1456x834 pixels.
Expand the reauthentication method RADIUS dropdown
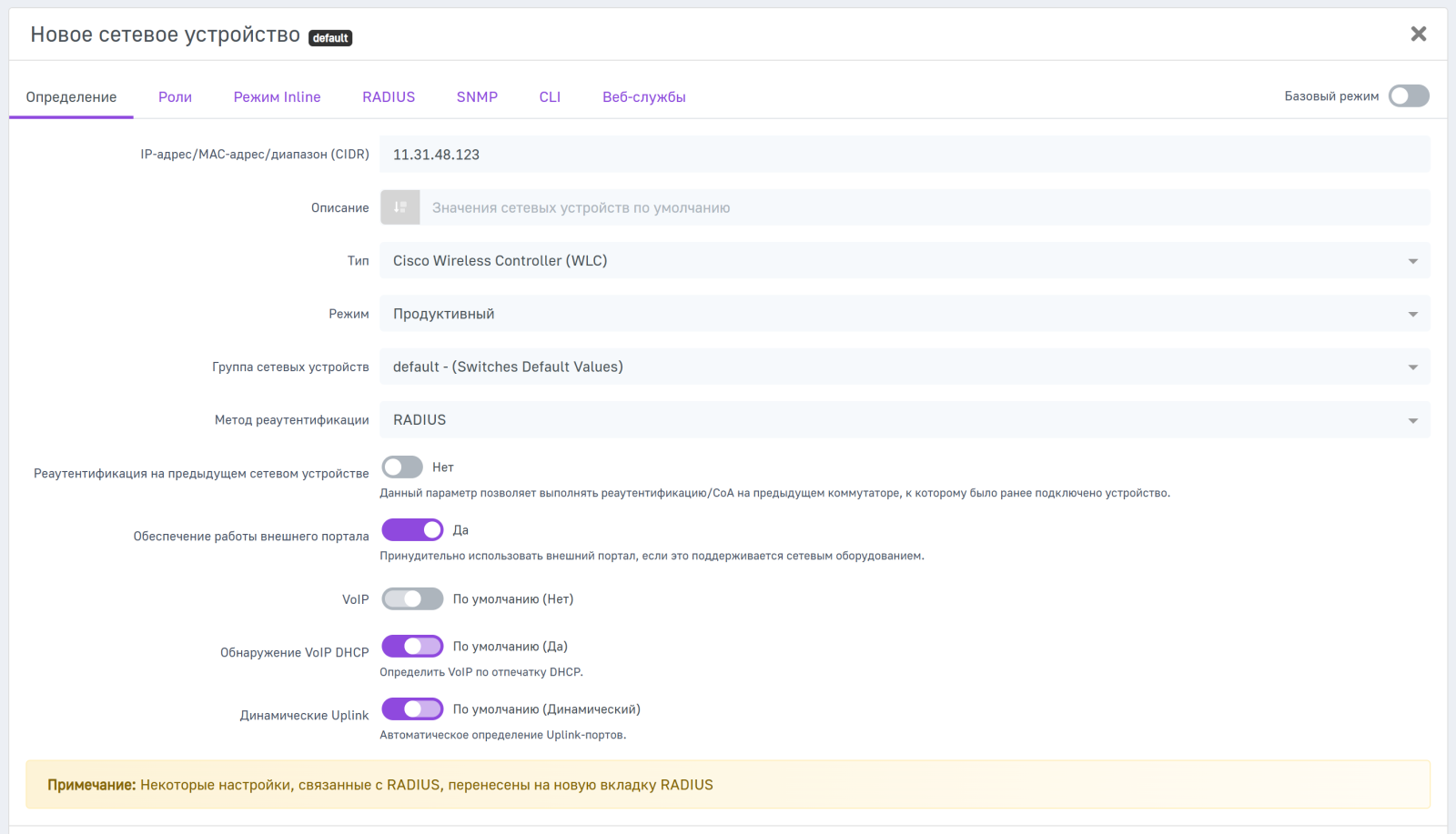click(904, 420)
